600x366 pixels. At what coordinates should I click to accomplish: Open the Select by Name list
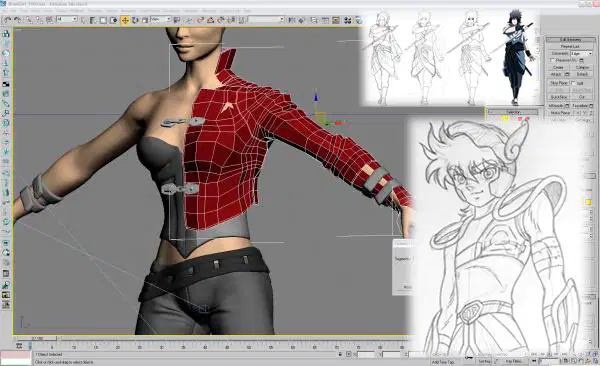click(x=93, y=20)
